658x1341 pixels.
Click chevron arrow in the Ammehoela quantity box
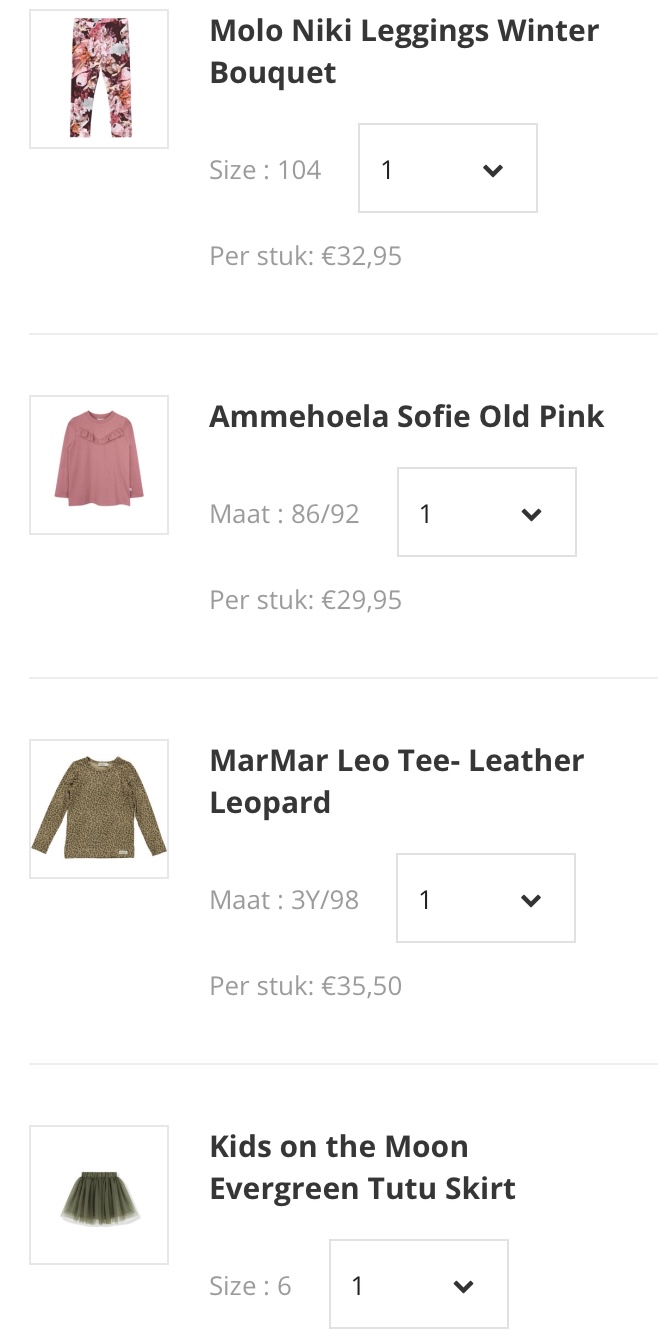pyautogui.click(x=531, y=514)
